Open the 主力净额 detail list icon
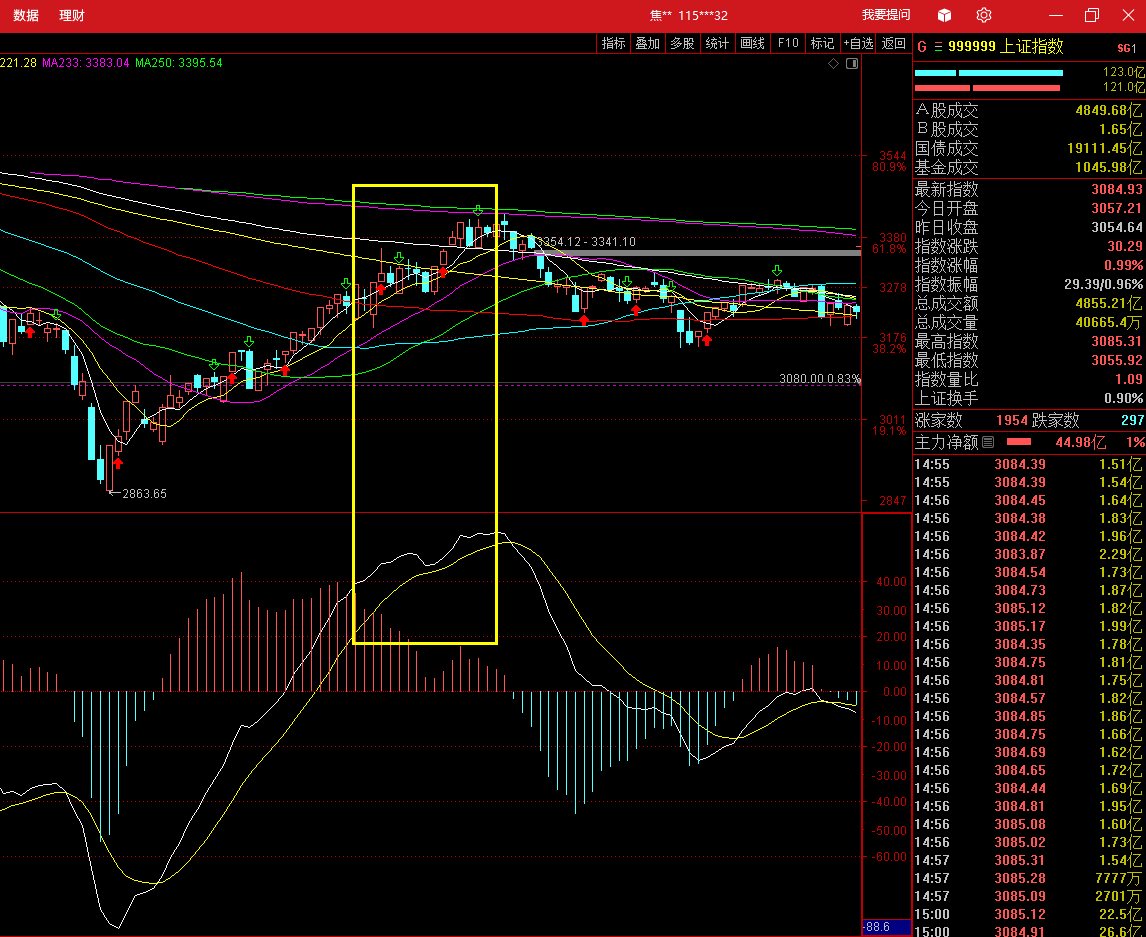The image size is (1146, 937). pos(988,442)
